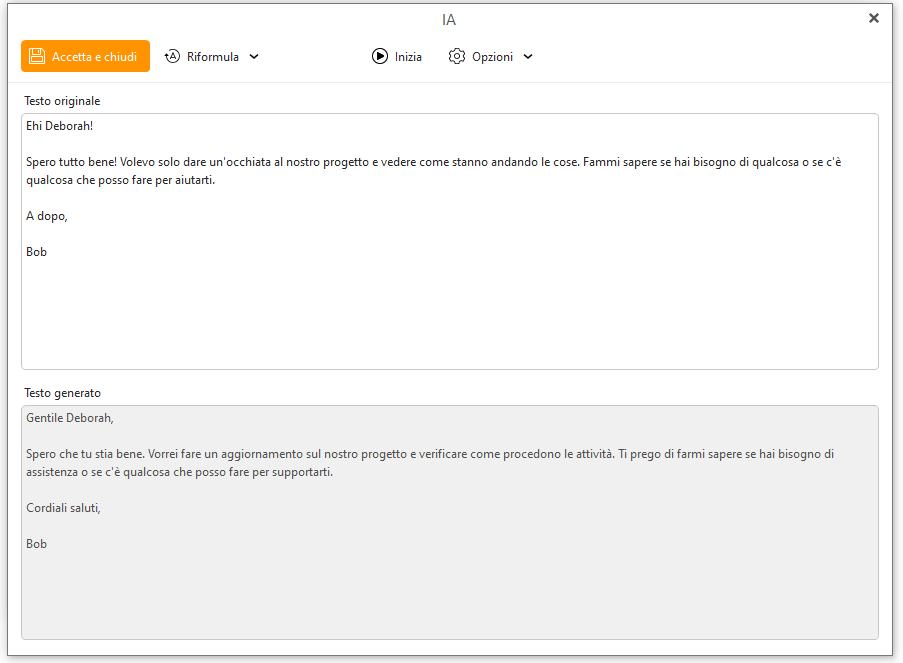
Task: Click the Opzioni gear icon
Action: point(457,56)
